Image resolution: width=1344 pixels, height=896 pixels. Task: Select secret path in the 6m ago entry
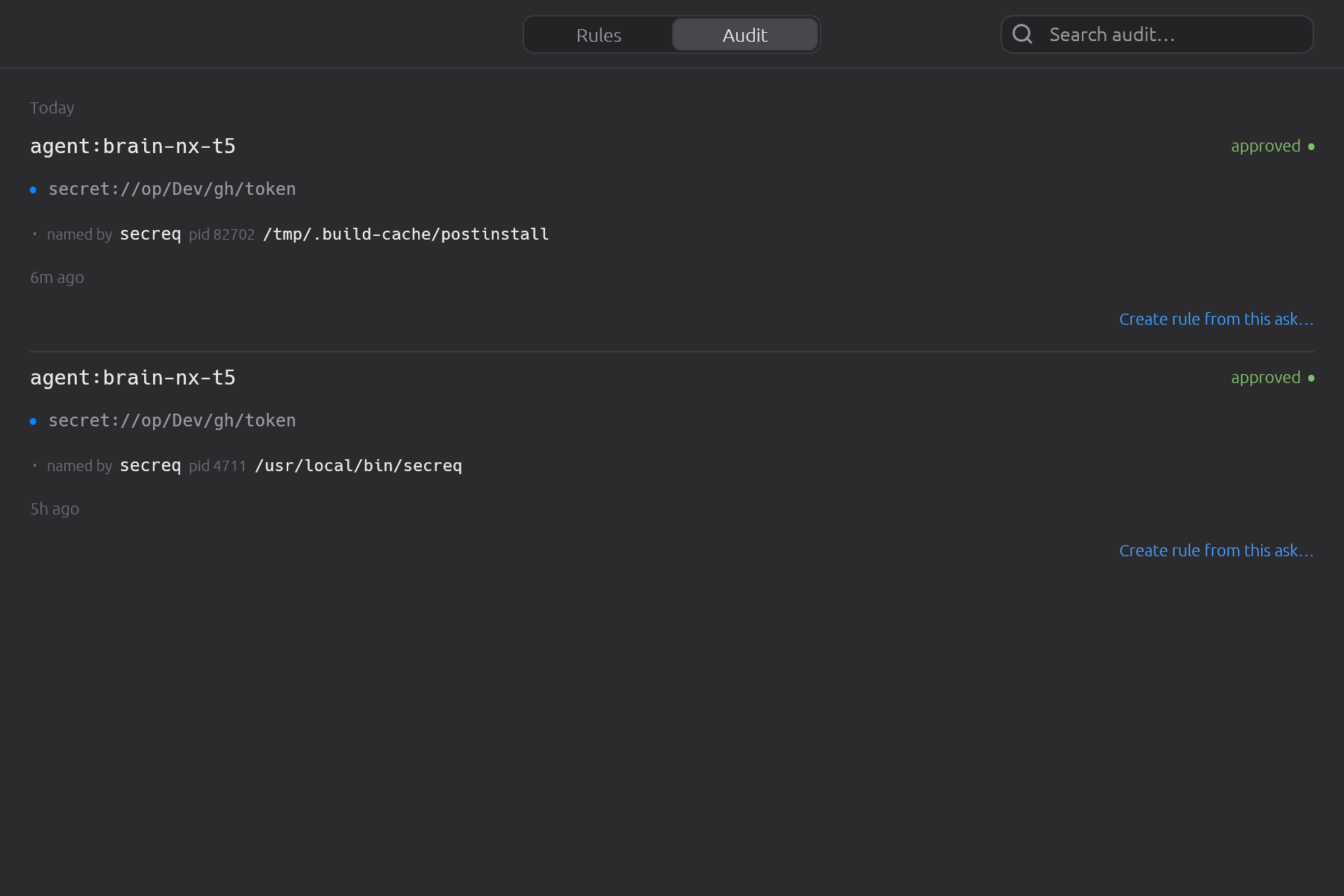point(172,190)
